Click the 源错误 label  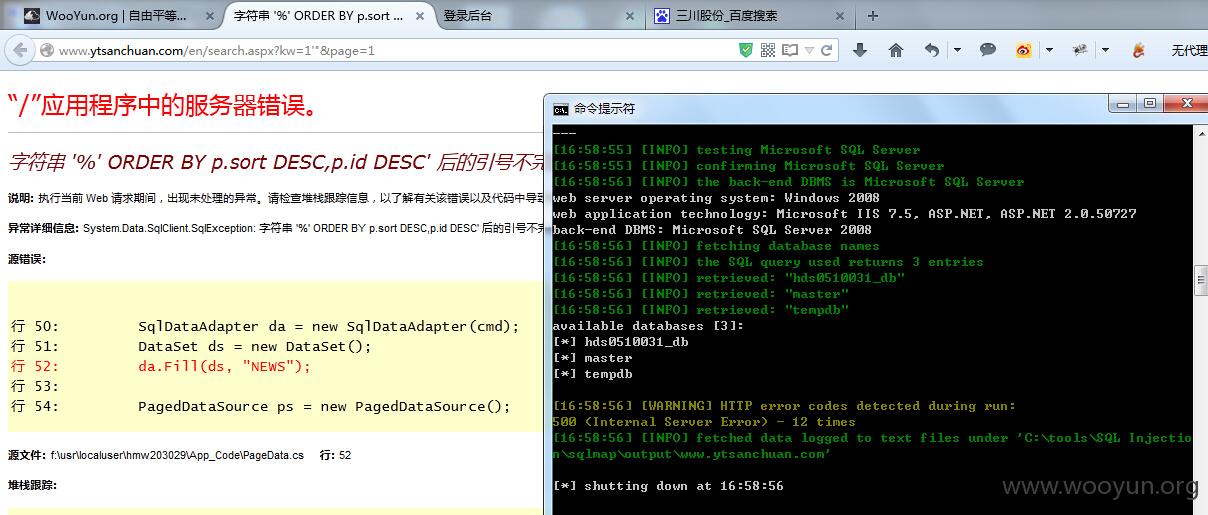(26, 259)
